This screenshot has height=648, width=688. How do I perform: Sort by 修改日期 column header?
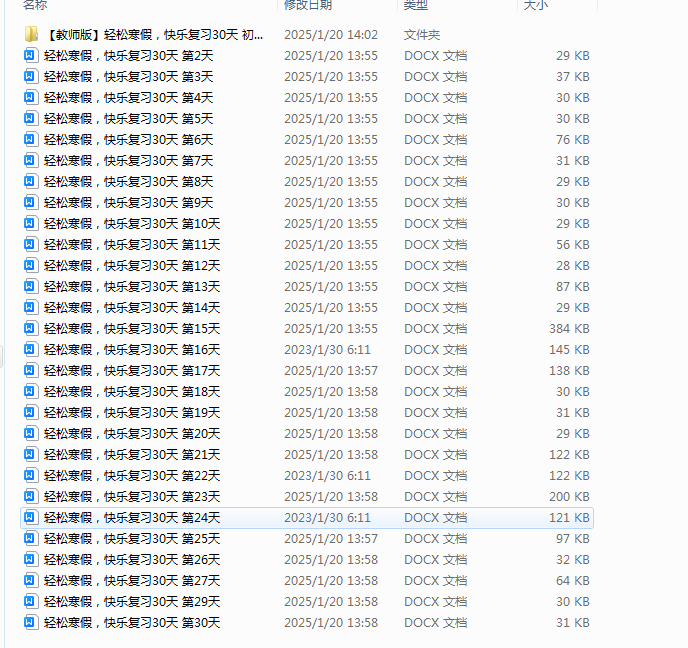pyautogui.click(x=308, y=5)
